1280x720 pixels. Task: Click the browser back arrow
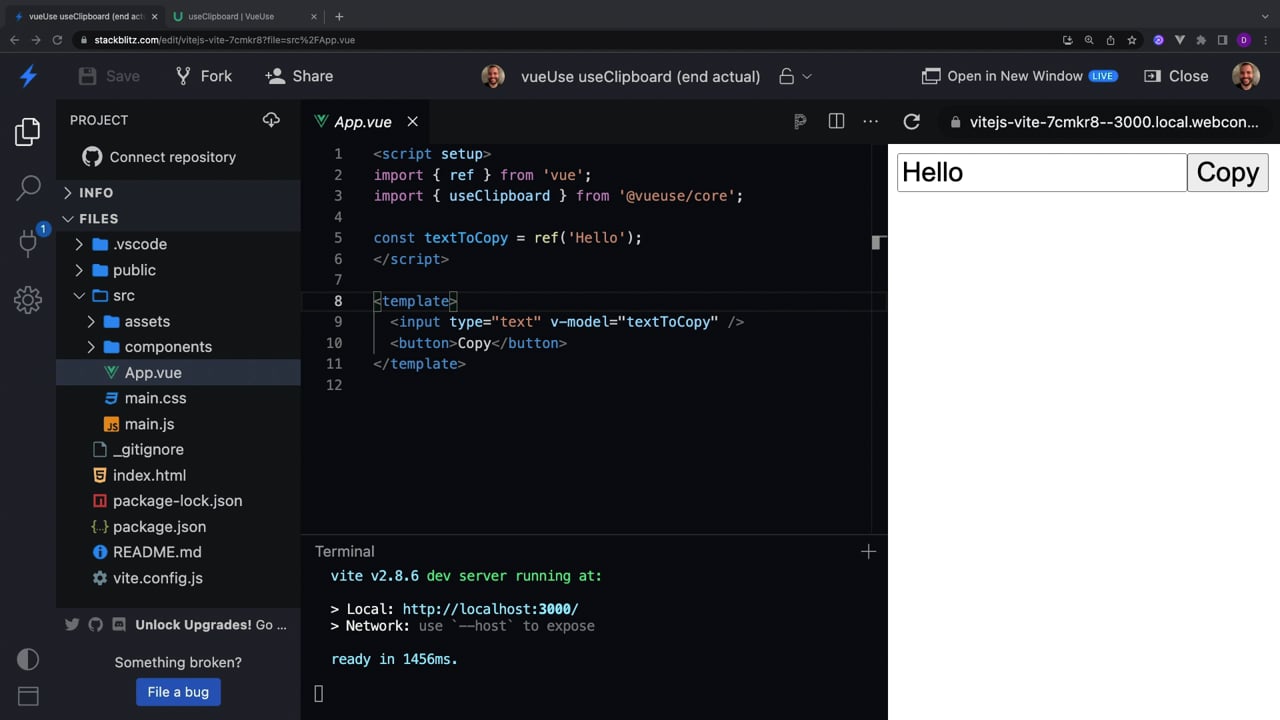14,40
